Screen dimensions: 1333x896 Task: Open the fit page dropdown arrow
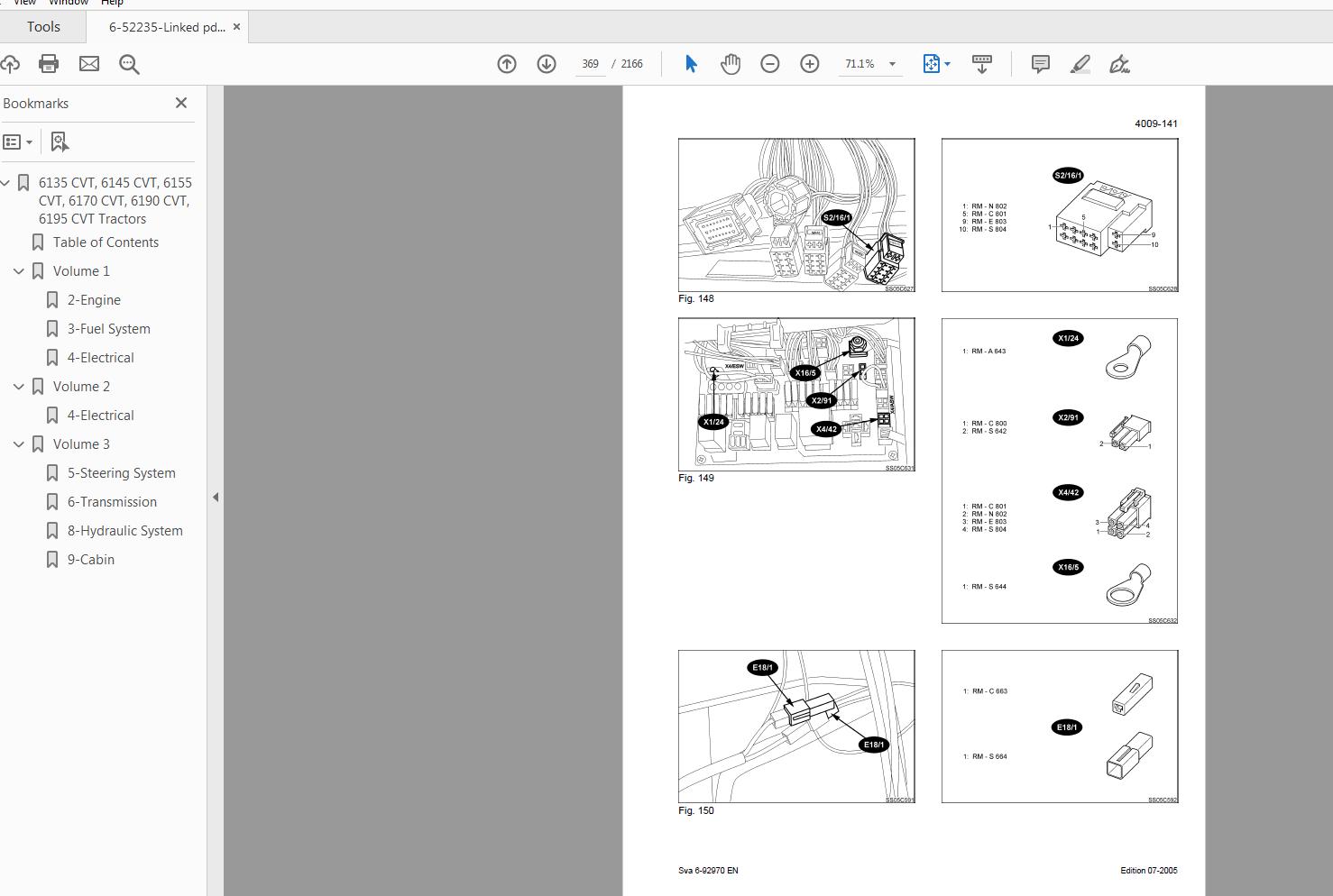[x=947, y=64]
